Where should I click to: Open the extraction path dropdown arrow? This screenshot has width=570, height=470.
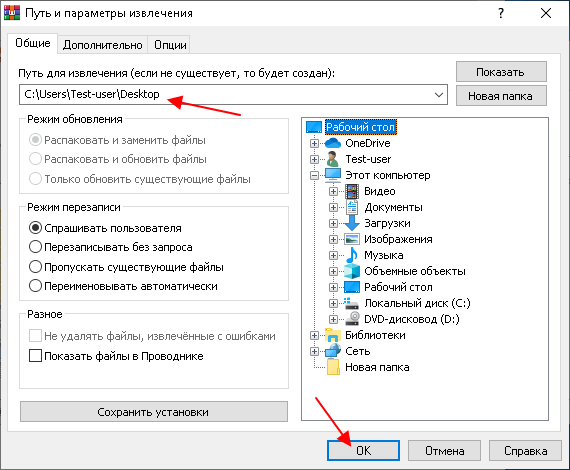[439, 95]
